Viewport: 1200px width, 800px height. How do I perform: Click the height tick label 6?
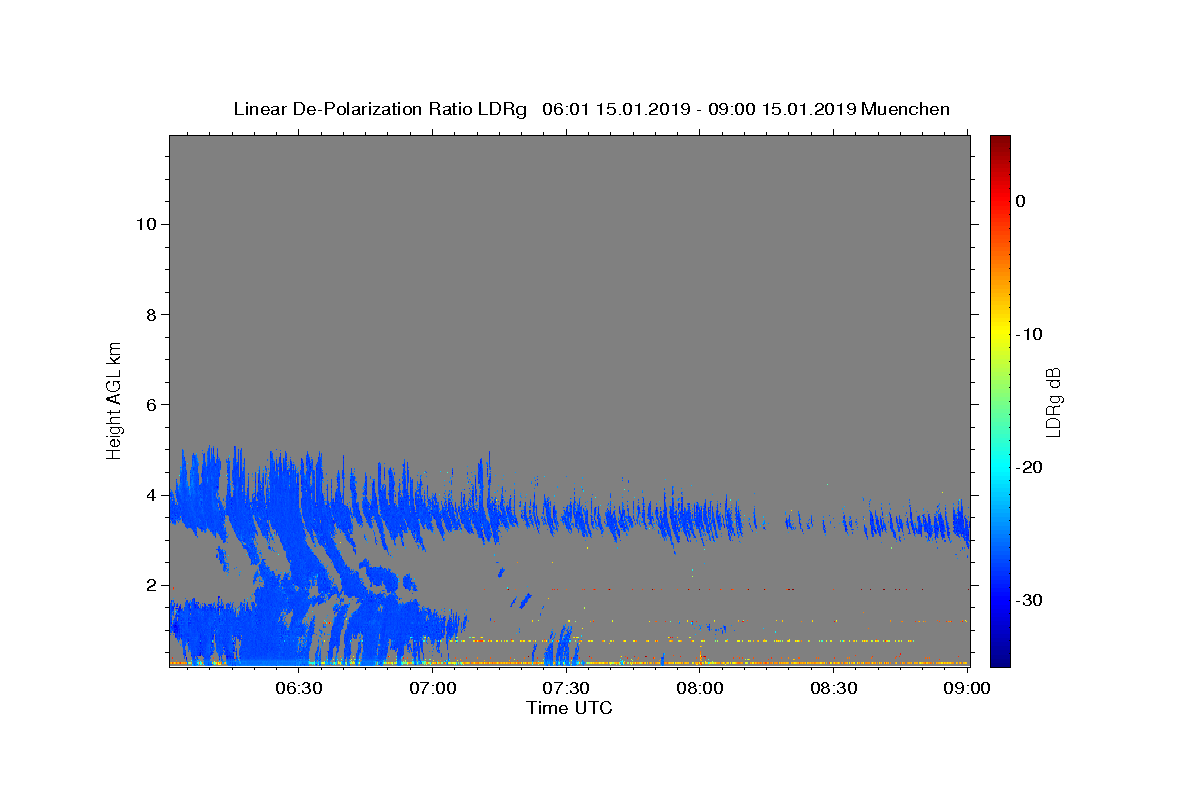pos(150,404)
